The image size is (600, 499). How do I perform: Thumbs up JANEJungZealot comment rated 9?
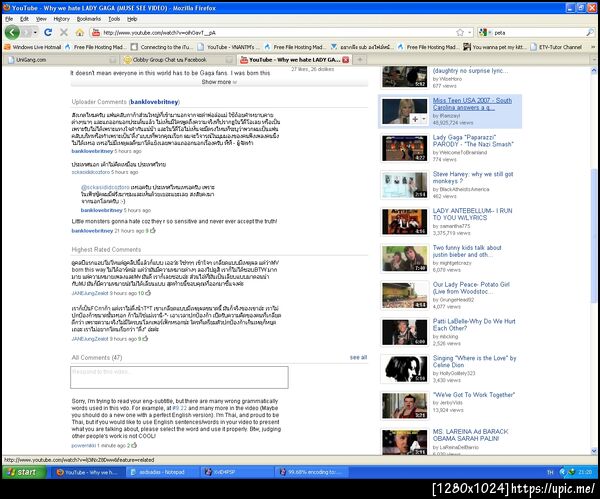tap(145, 339)
